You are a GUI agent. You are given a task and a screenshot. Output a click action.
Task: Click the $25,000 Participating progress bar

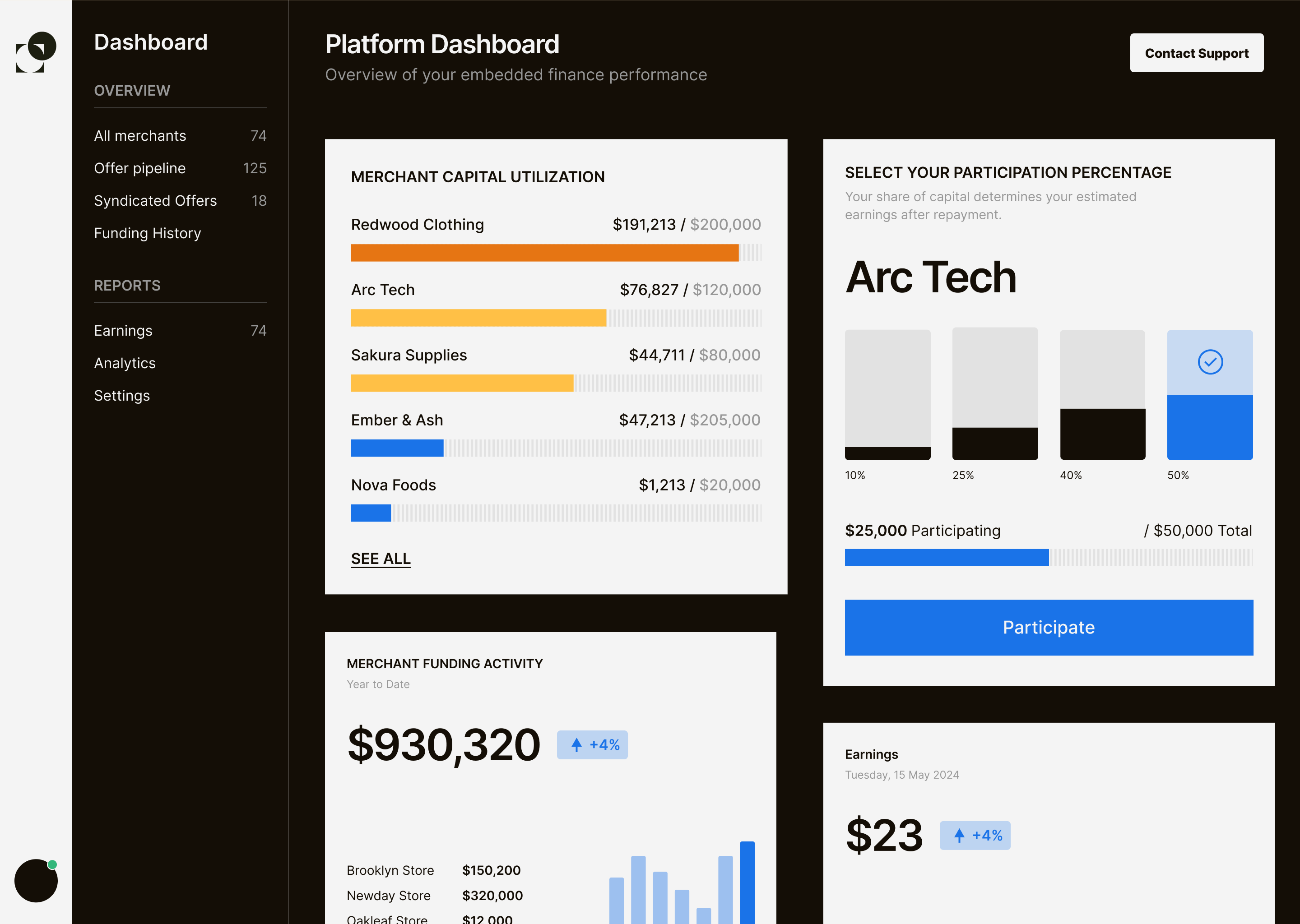click(1049, 557)
